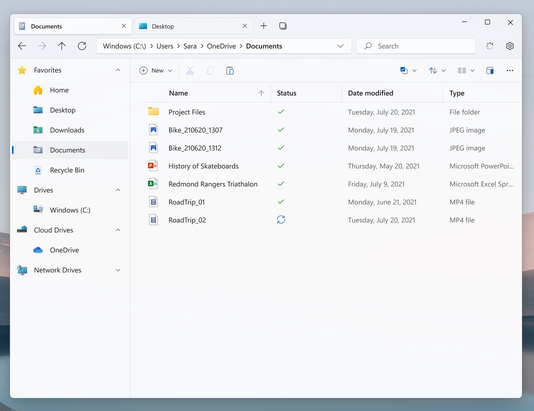This screenshot has width=534, height=411.
Task: Click the video icon of RoadTrip_01
Action: coord(153,202)
